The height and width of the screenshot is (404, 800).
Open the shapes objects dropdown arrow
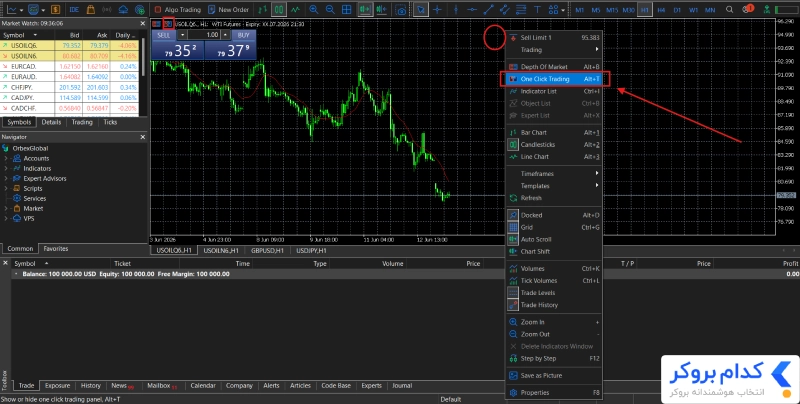pyautogui.click(x=563, y=10)
